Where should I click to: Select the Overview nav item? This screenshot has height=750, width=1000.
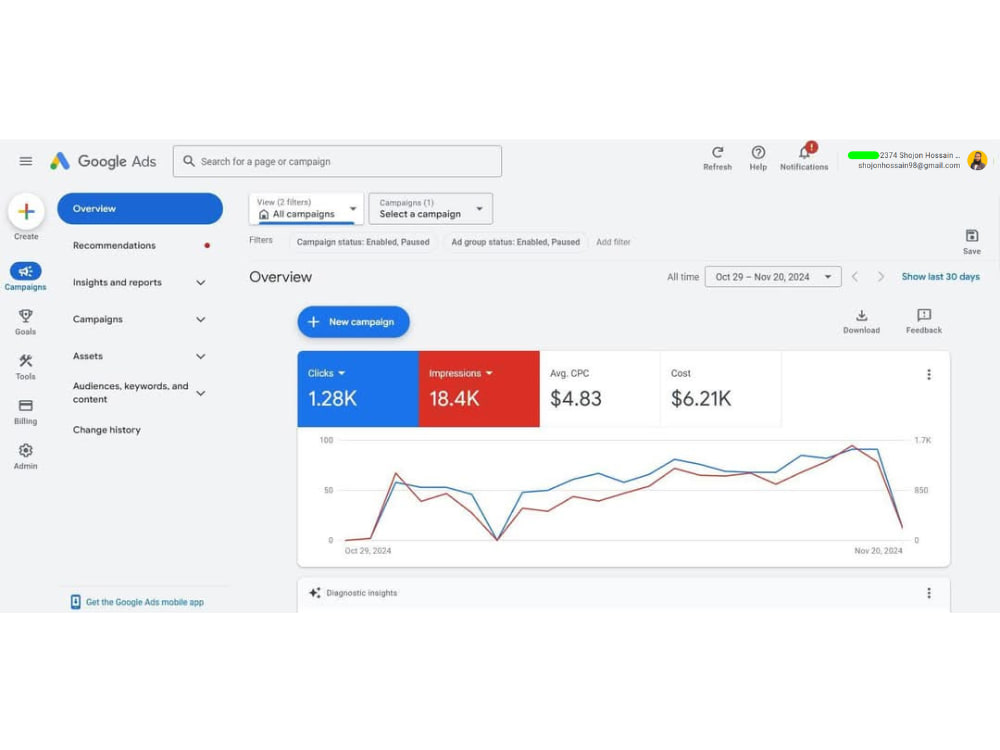click(x=140, y=209)
